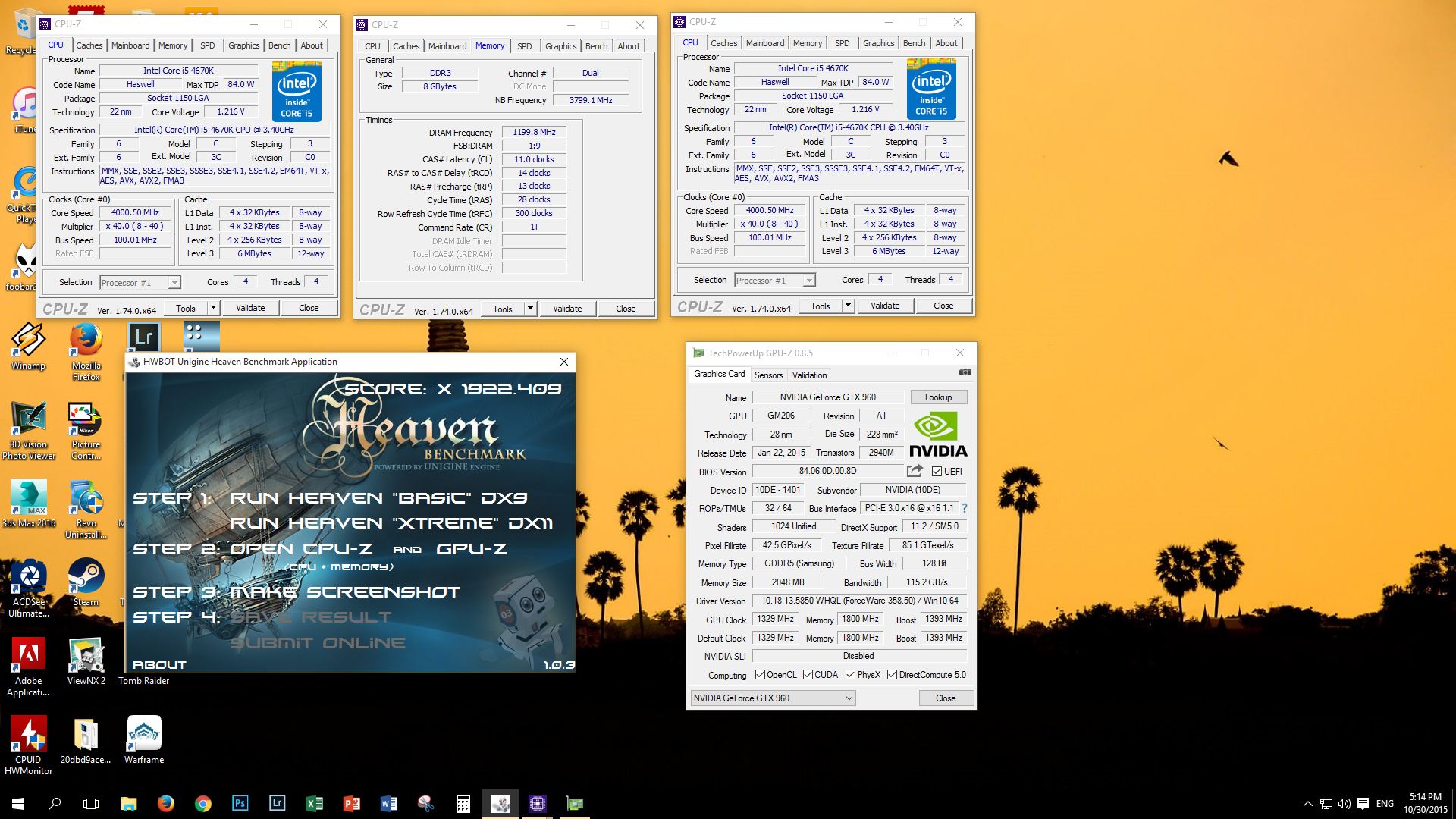Open the Tools dropdown arrow in the middle CPU-Z window
1456x819 pixels.
[530, 309]
